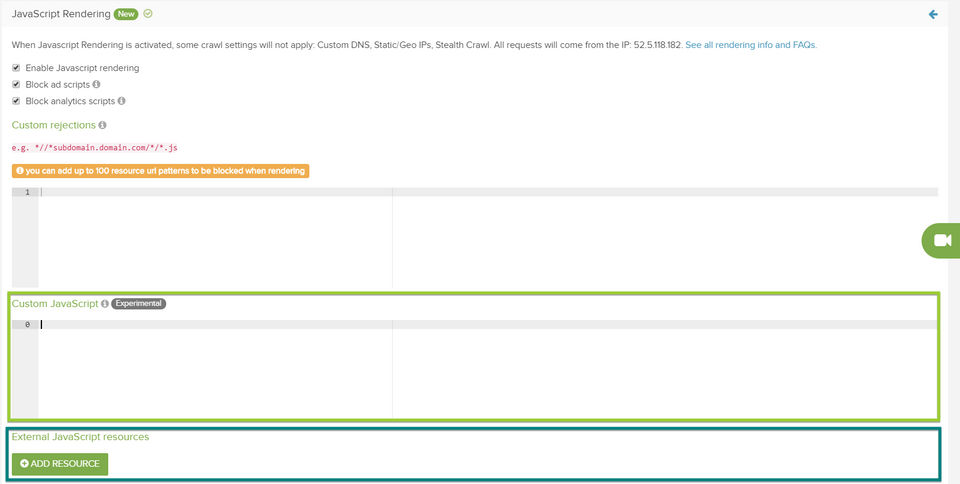The width and height of the screenshot is (960, 484).
Task: Toggle the Block analytics scripts checkbox
Action: pyautogui.click(x=17, y=101)
